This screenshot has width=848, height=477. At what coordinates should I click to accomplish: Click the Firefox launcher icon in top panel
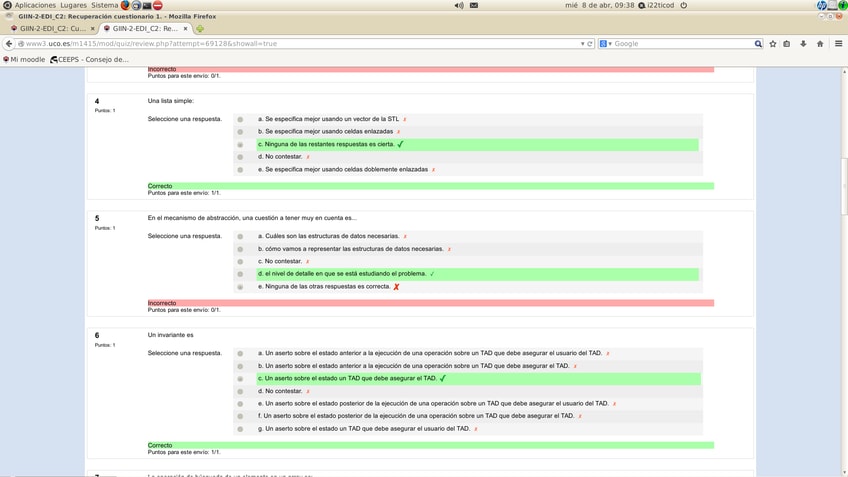pyautogui.click(x=125, y=5)
